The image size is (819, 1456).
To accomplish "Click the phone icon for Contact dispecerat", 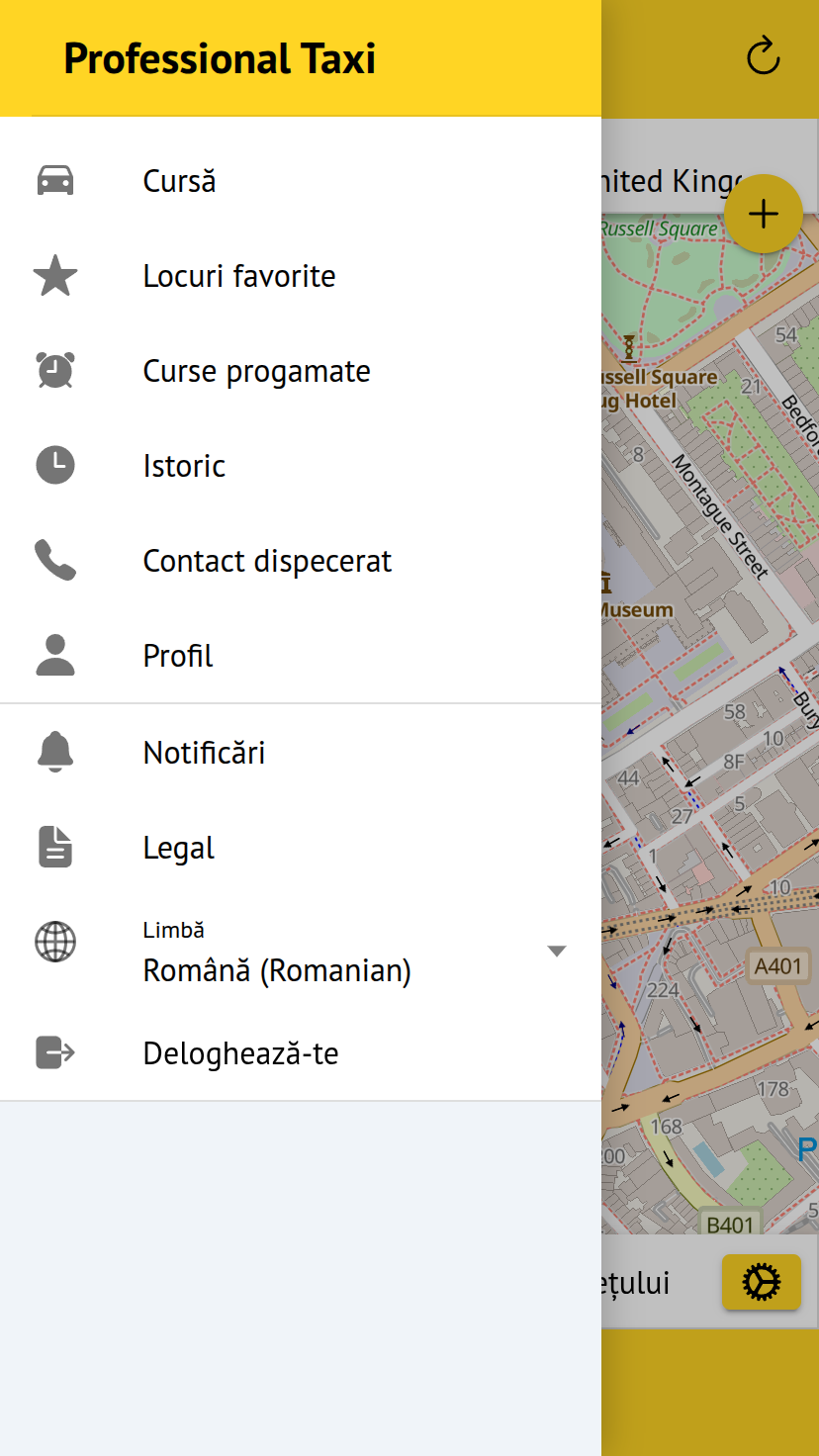I will 55,560.
